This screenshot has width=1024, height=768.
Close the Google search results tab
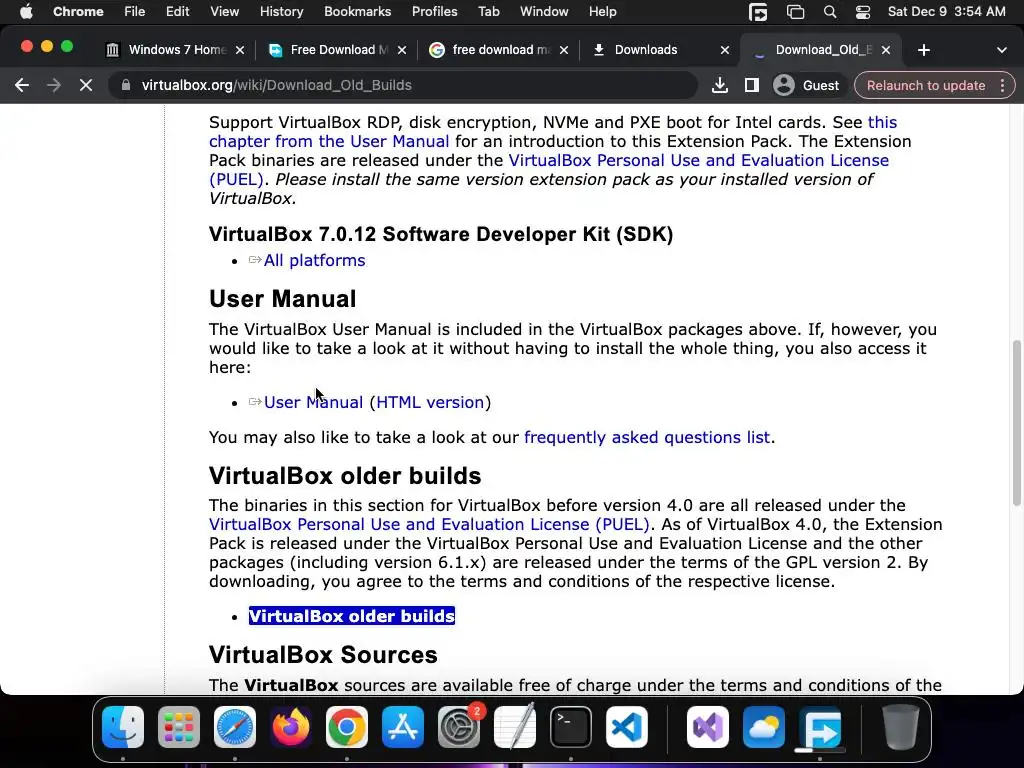pos(564,50)
